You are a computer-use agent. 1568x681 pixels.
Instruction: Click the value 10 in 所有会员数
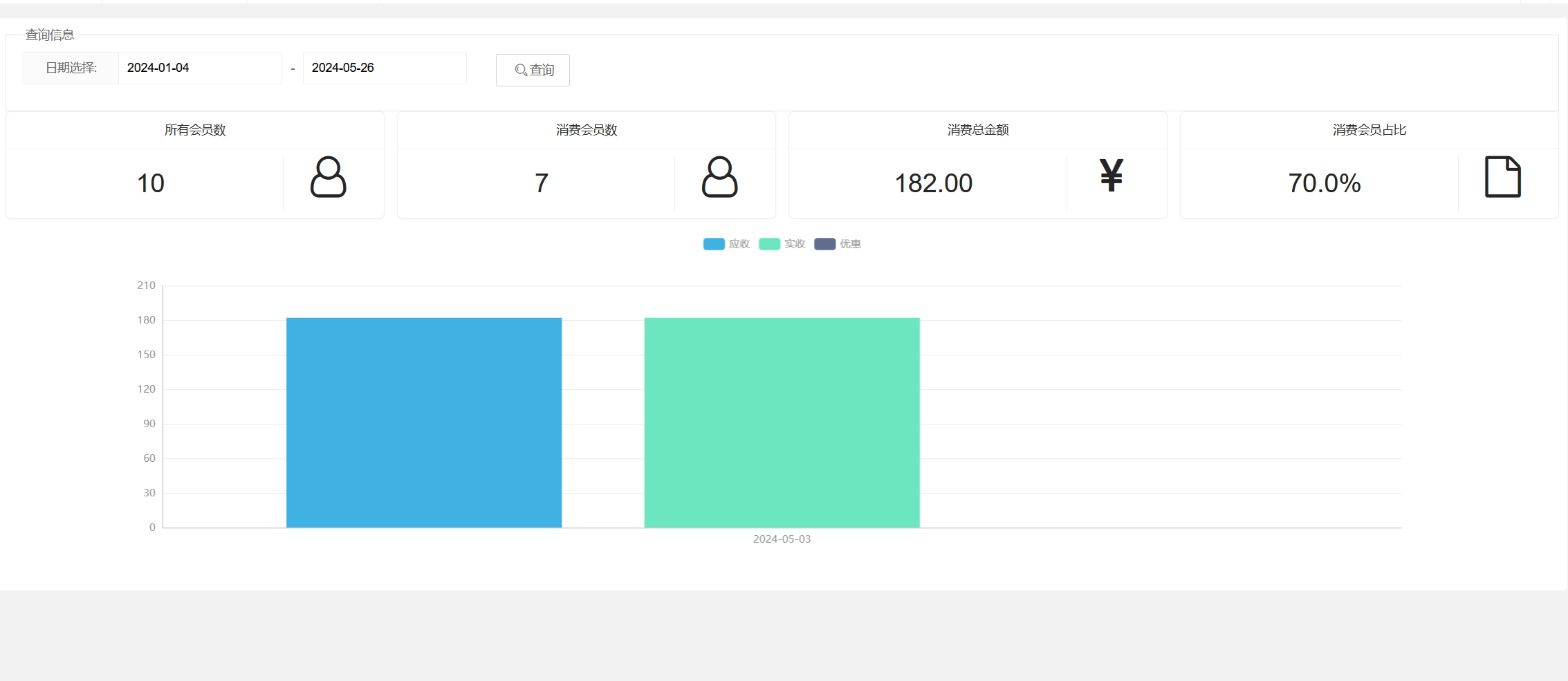pyautogui.click(x=151, y=183)
